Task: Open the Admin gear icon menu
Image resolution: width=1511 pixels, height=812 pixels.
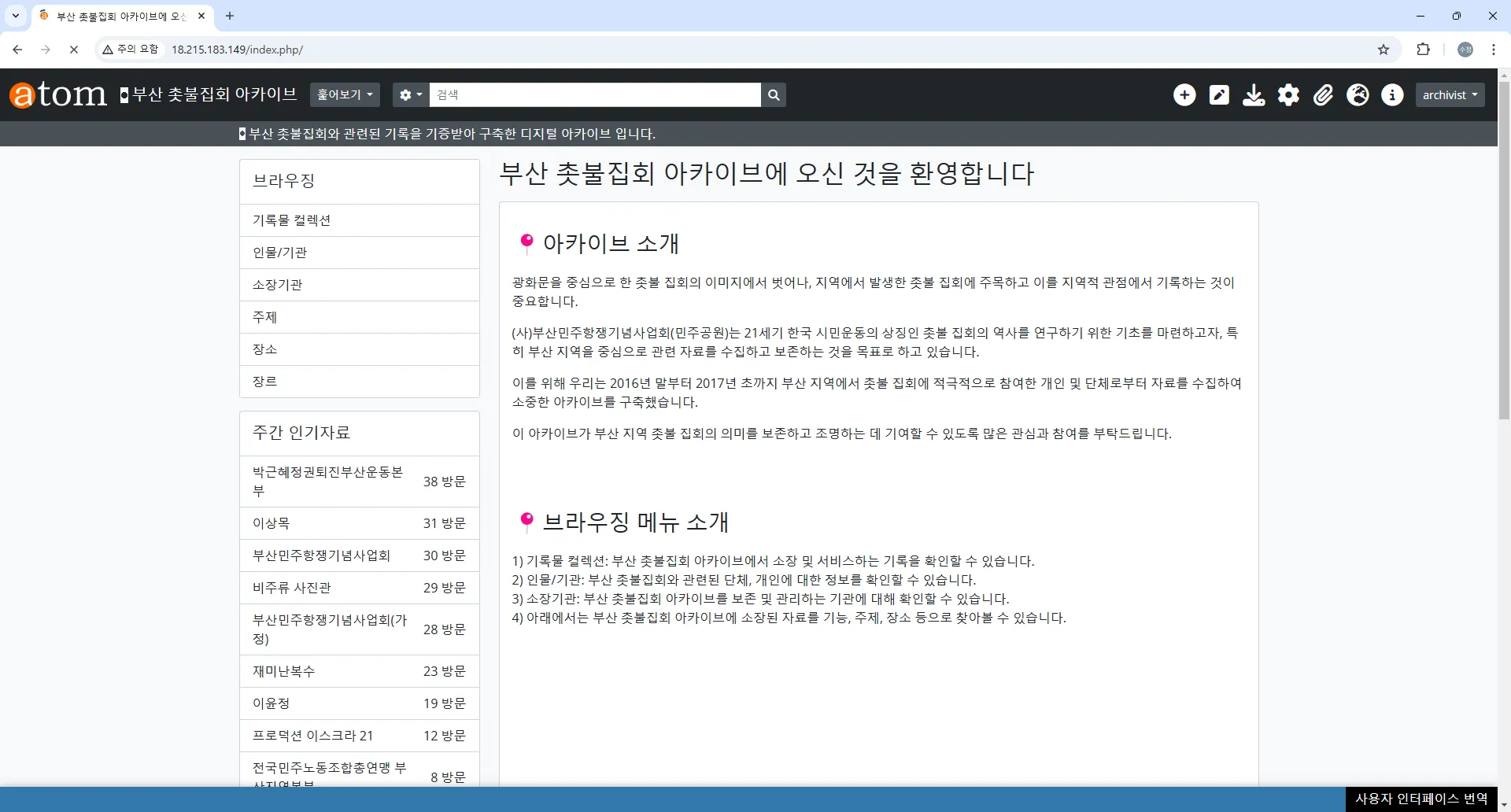Action: tap(1288, 95)
